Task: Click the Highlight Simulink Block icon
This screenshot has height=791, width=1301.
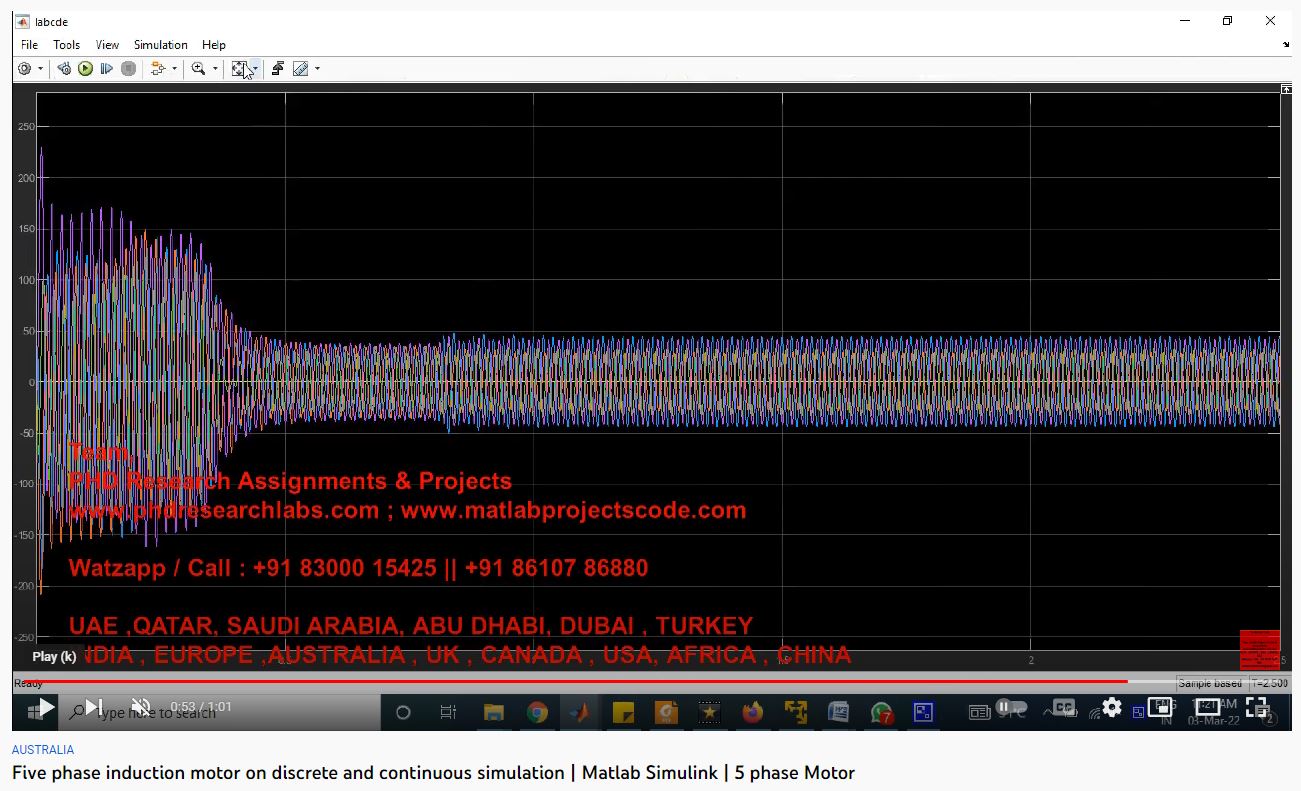Action: point(277,69)
